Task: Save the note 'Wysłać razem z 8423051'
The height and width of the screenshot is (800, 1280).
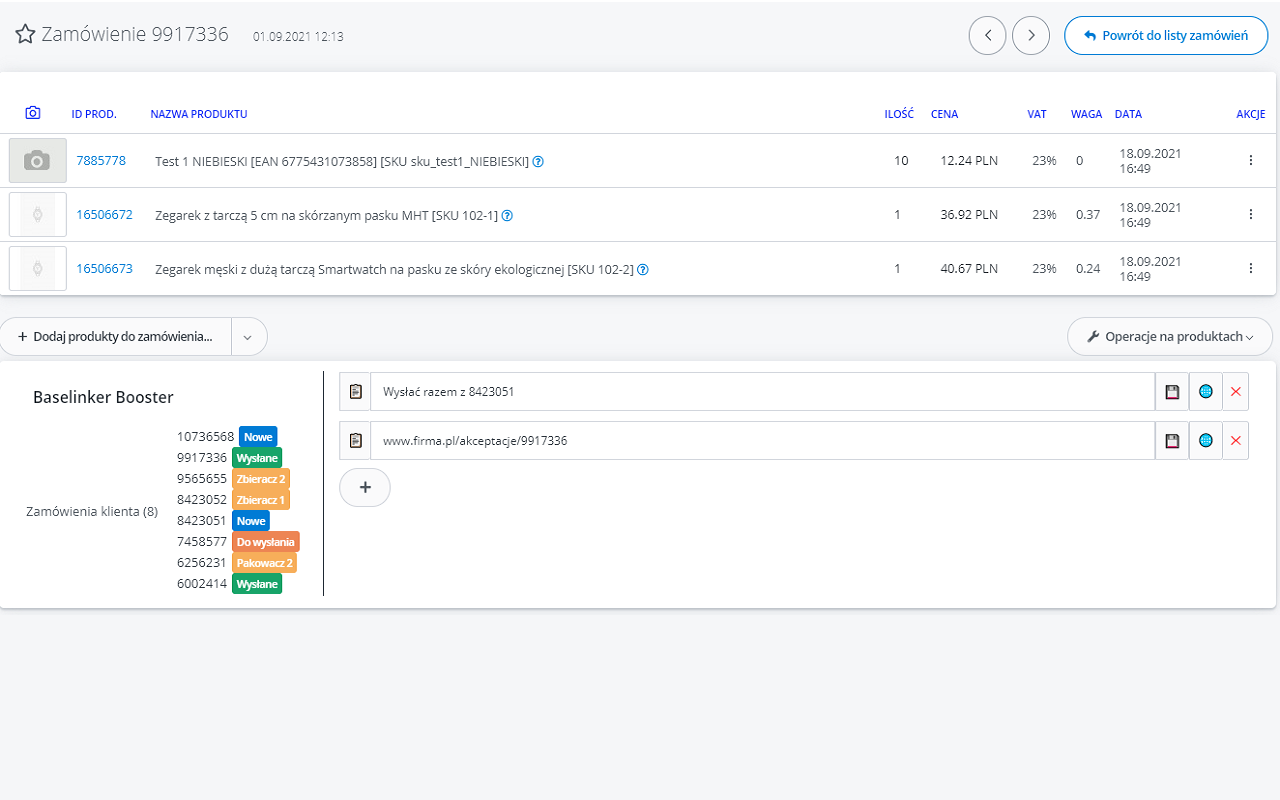Action: (x=1171, y=391)
